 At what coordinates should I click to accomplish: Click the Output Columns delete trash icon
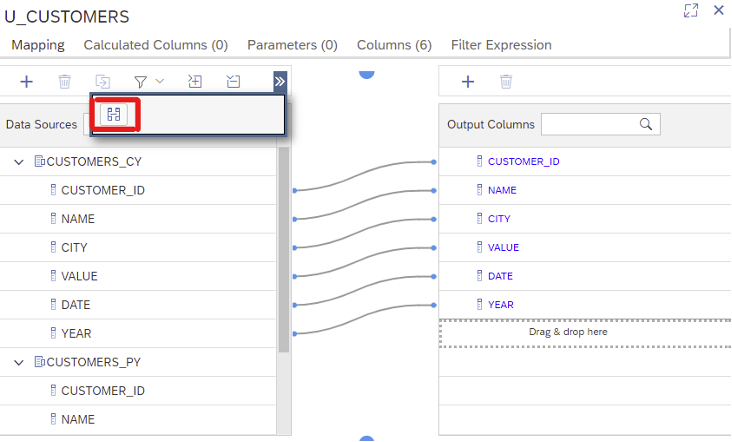pyautogui.click(x=506, y=82)
